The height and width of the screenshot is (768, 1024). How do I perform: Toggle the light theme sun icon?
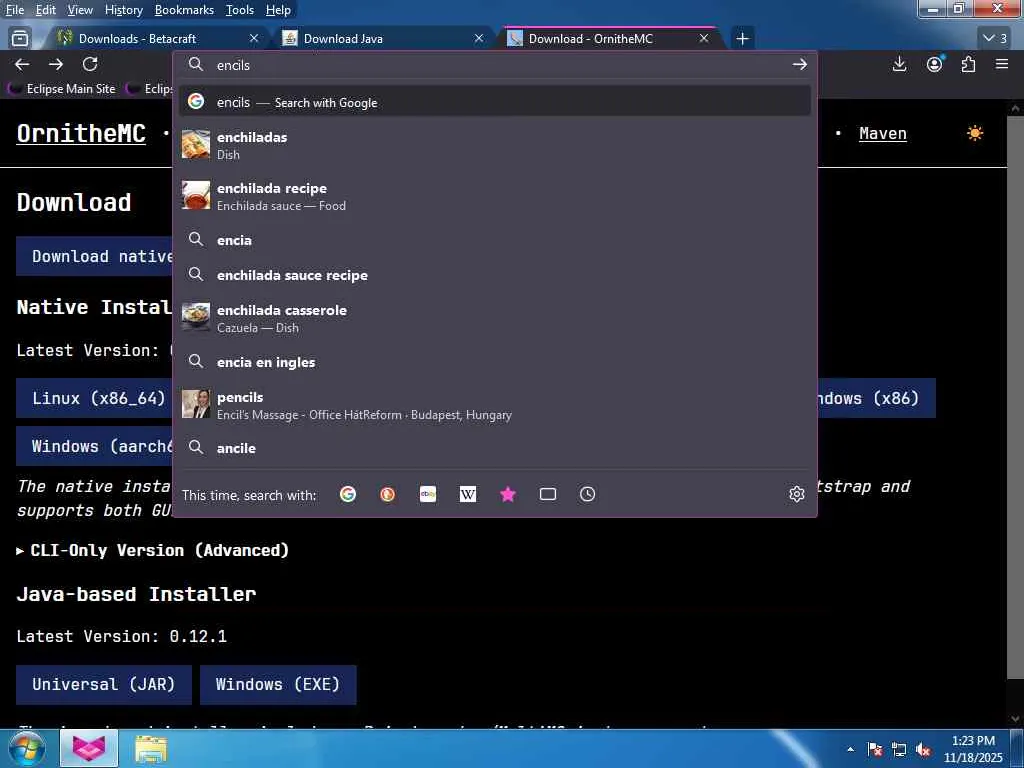pyautogui.click(x=975, y=133)
